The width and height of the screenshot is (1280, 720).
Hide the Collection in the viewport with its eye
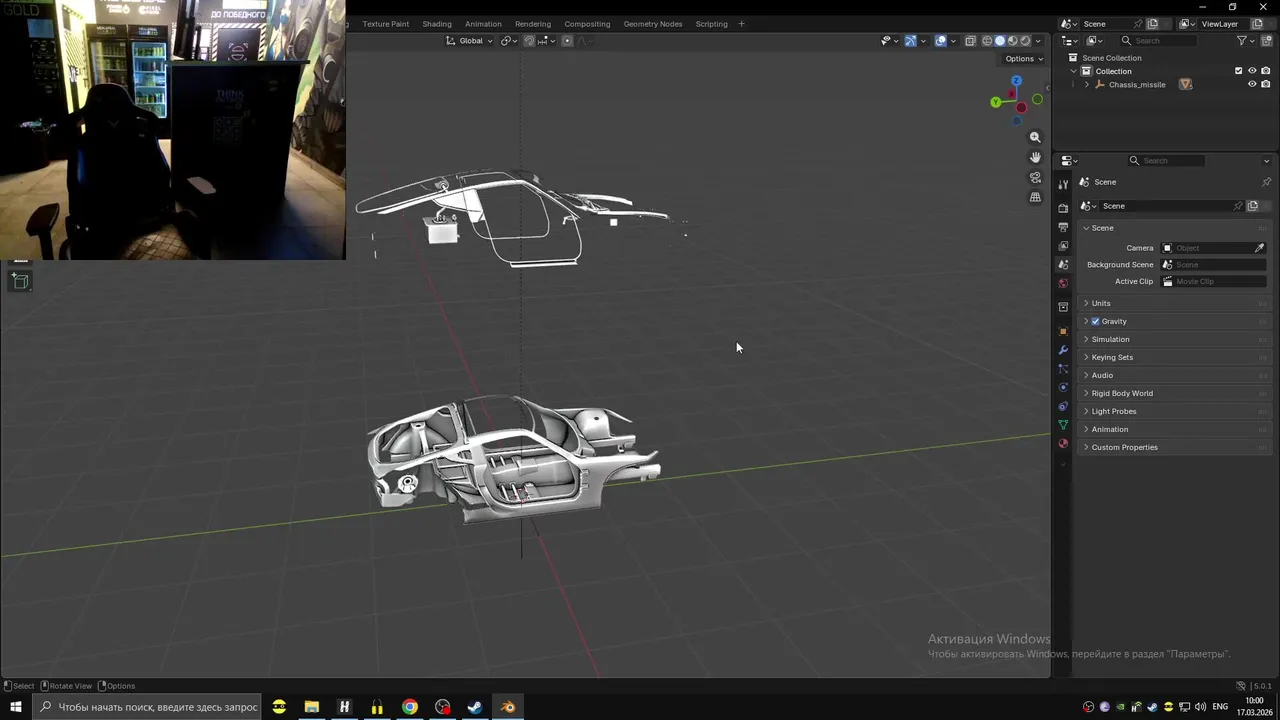point(1252,71)
